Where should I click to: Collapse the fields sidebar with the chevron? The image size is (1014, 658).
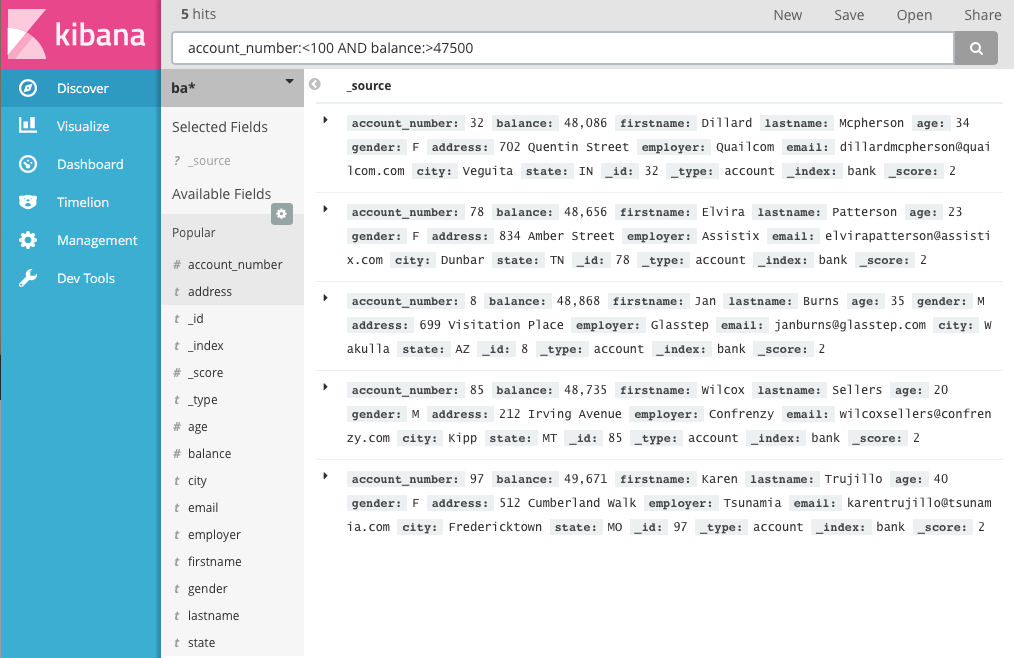[x=314, y=84]
